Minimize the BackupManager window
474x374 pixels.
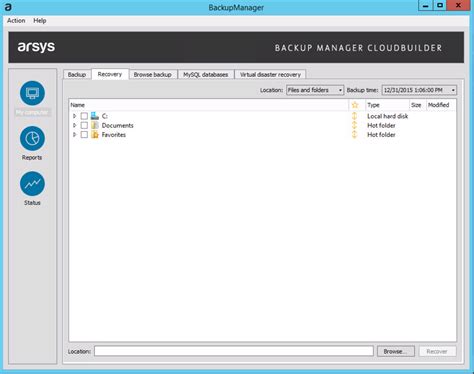[x=426, y=6]
